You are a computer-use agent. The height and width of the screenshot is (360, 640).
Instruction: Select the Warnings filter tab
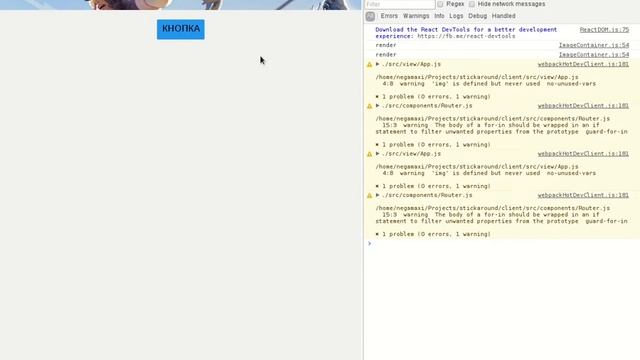click(416, 16)
